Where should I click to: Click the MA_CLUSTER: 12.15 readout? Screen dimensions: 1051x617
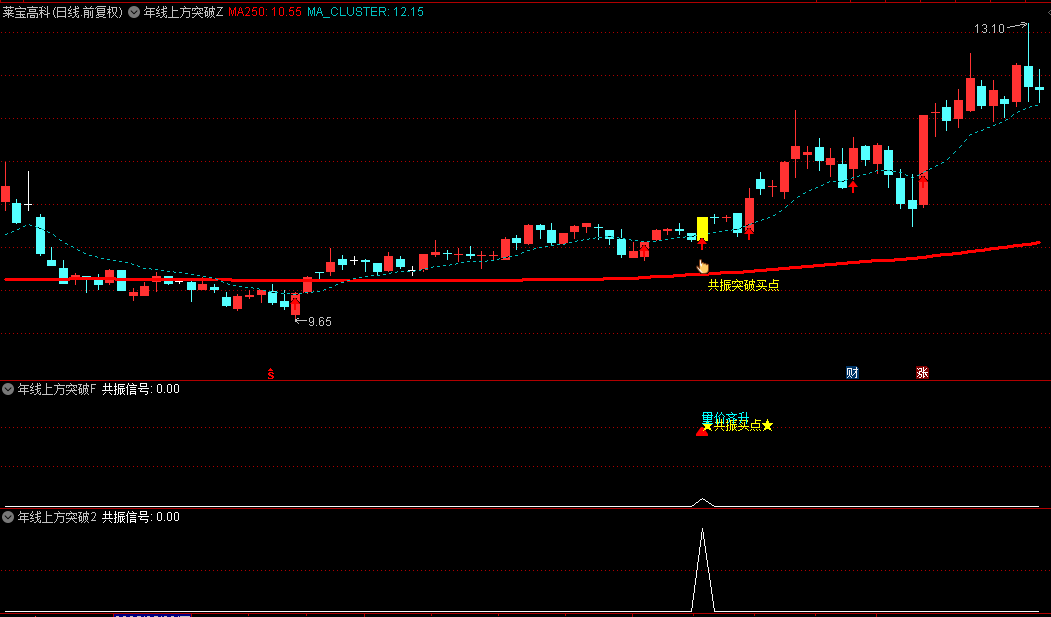[x=365, y=12]
